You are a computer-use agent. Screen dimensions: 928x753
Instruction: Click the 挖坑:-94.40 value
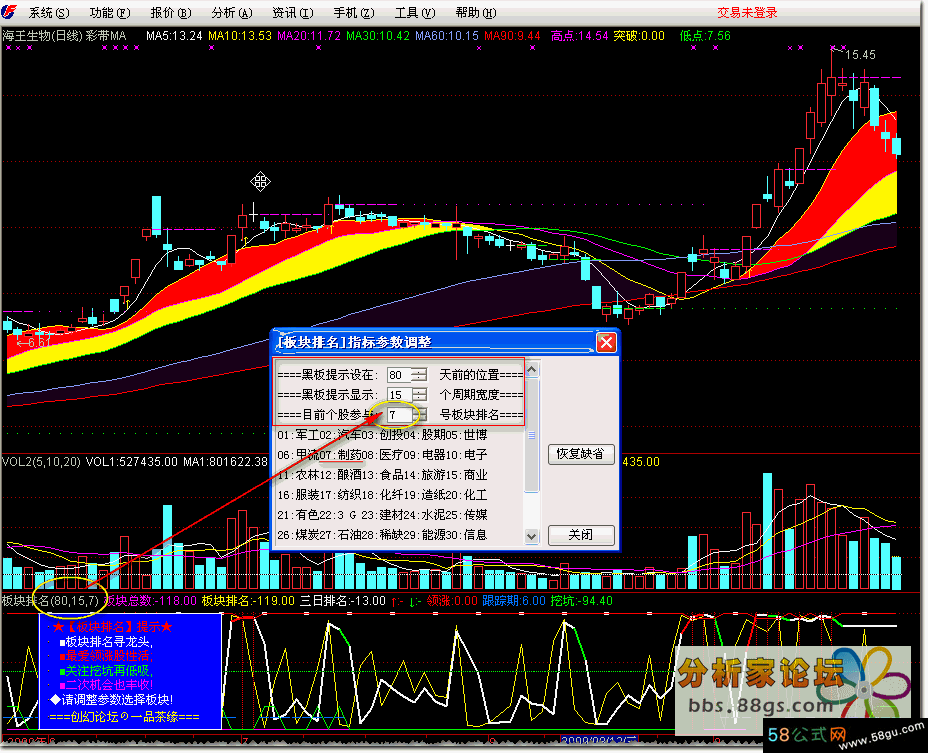pyautogui.click(x=581, y=601)
